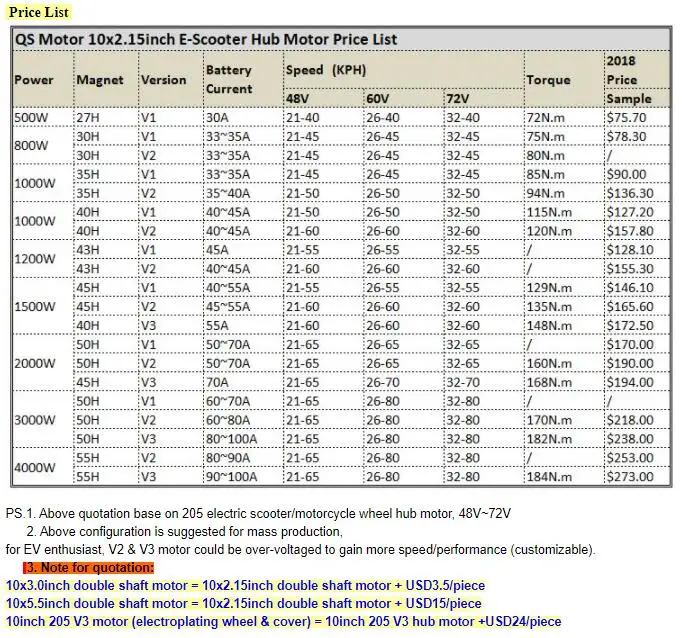Screen dimensions: 684x638
Task: Click the '168N.m' torque cell
Action: pyautogui.click(x=549, y=382)
